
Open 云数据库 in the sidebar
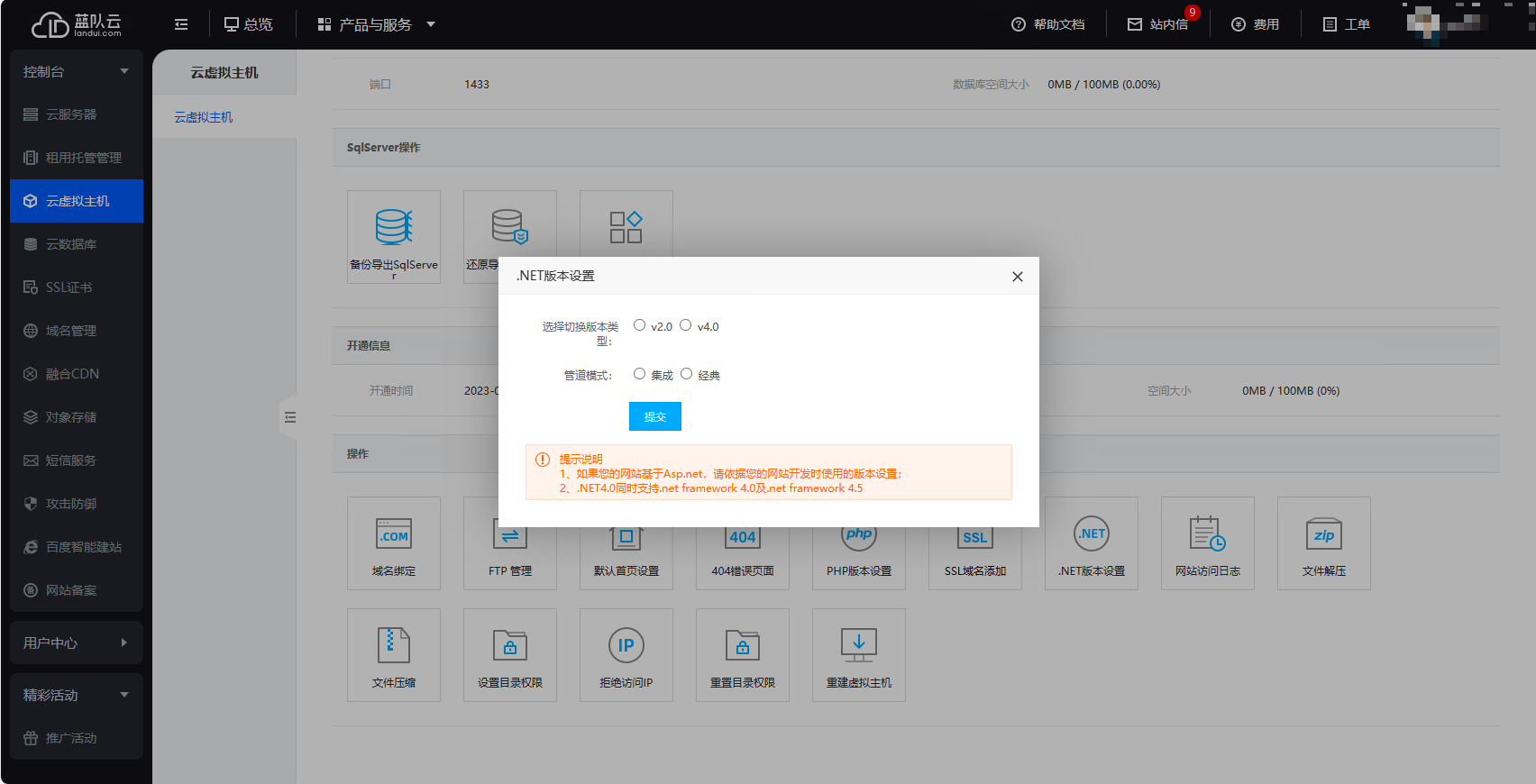point(71,244)
